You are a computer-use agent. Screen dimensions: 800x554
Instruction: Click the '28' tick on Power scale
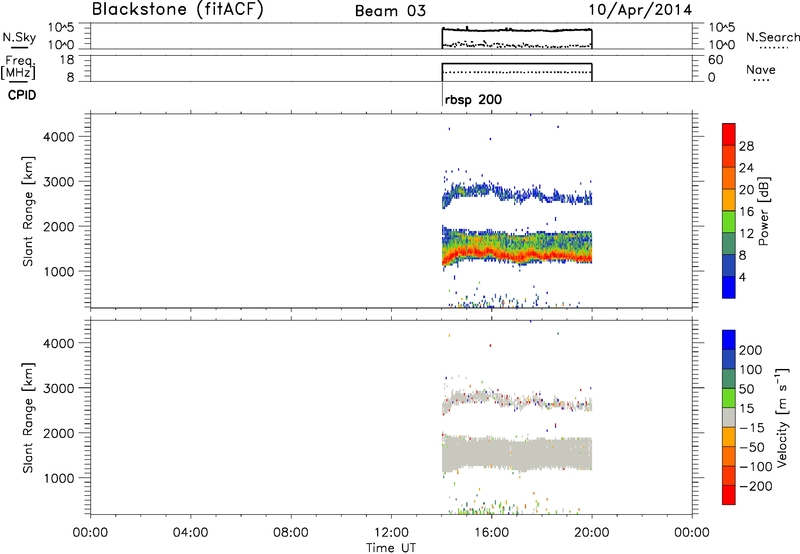pyautogui.click(x=746, y=146)
